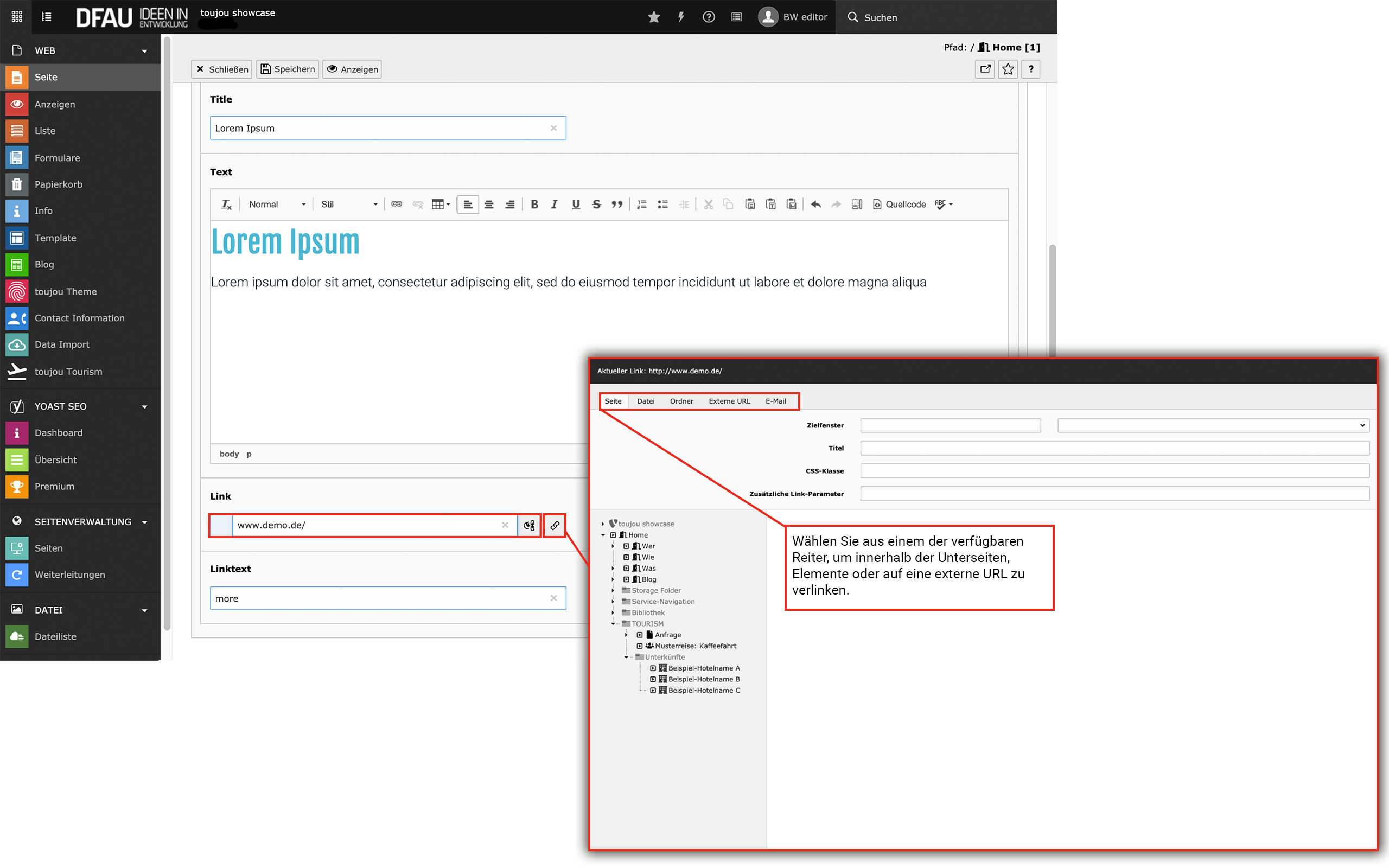Collapse the TOURISM folder in page tree
Image resolution: width=1389 pixels, height=868 pixels.
(613, 624)
